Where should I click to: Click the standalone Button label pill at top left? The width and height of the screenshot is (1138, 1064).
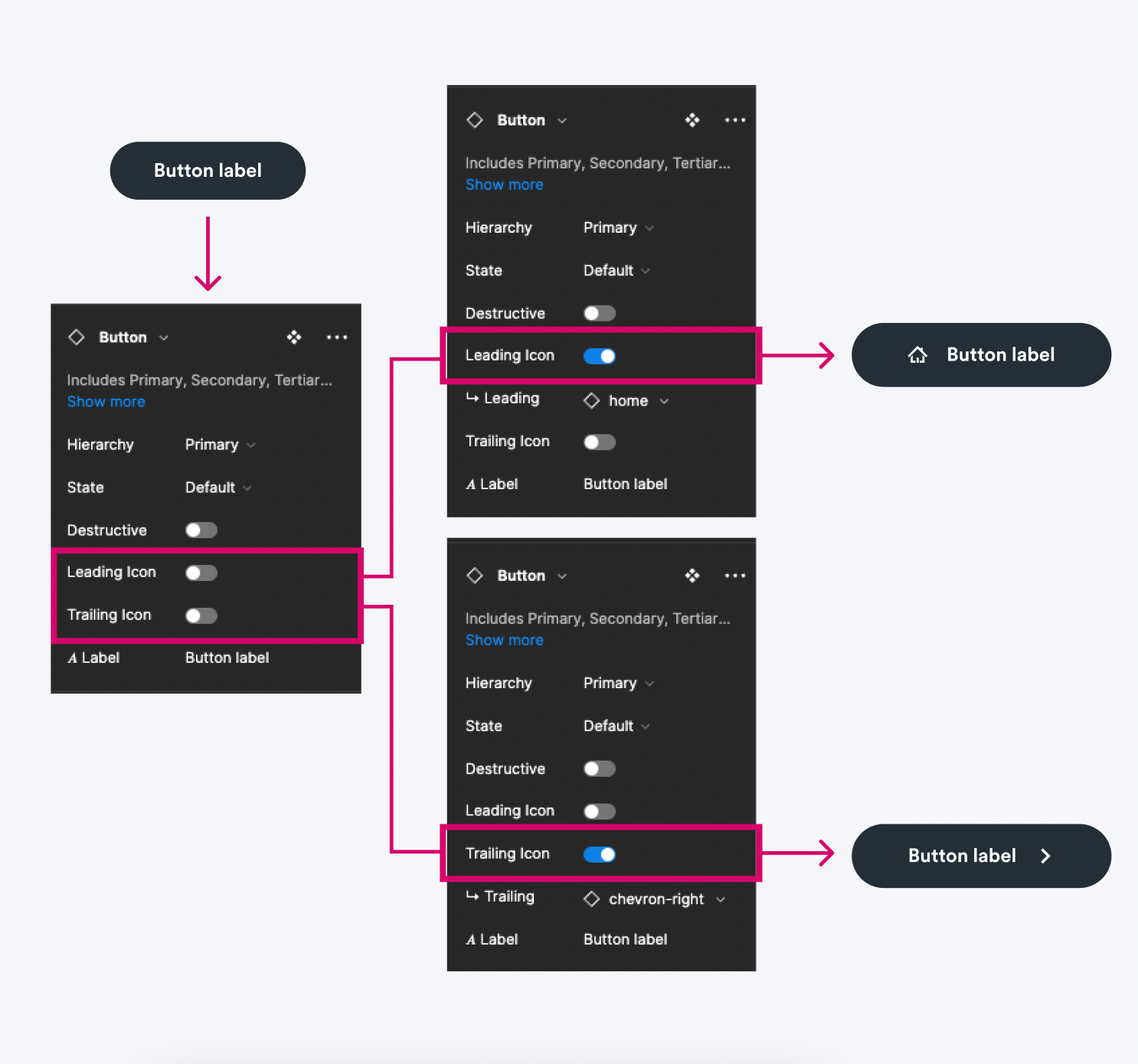tap(208, 171)
